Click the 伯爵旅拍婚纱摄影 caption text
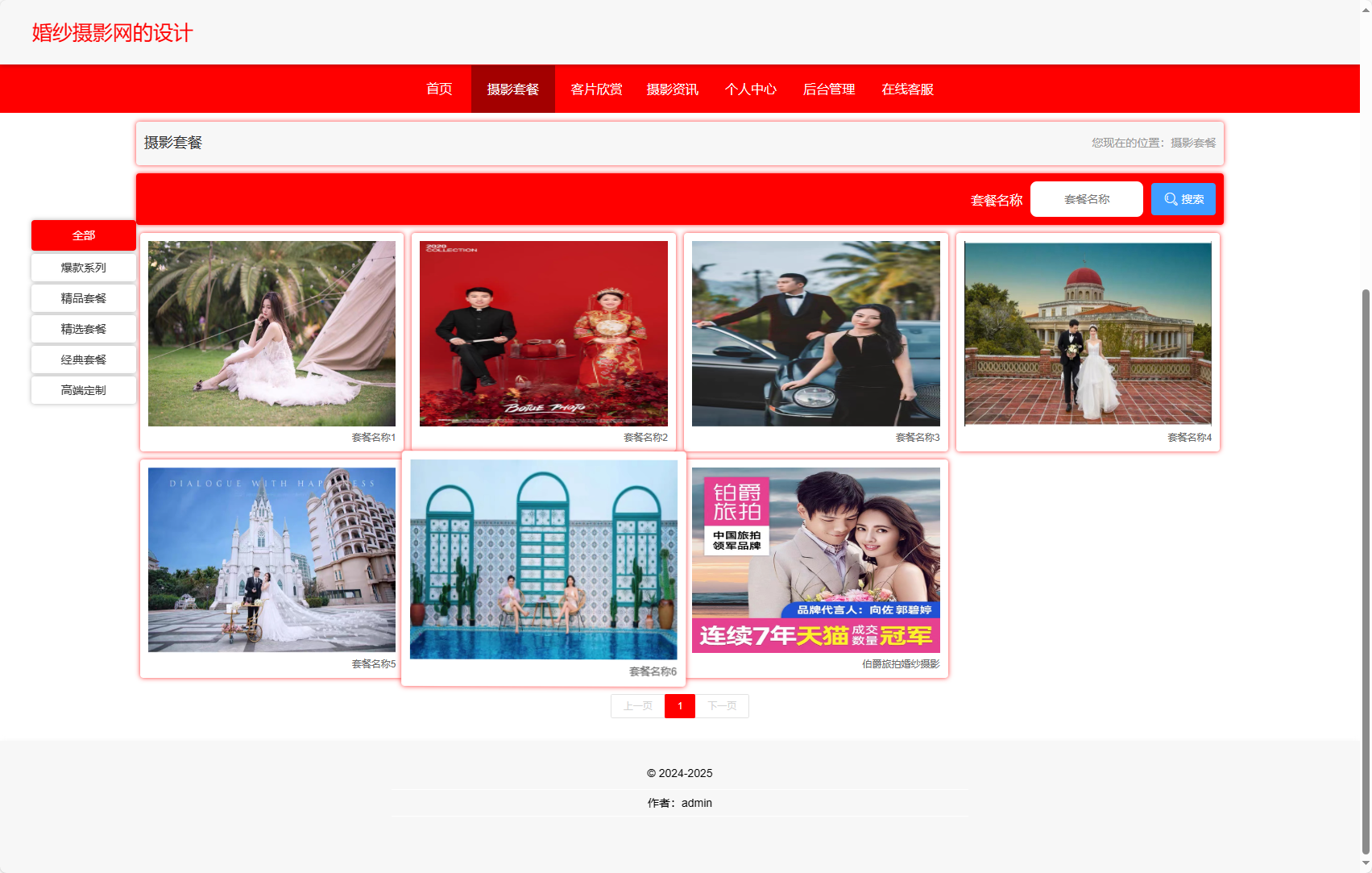Viewport: 1372px width, 873px height. 901,664
